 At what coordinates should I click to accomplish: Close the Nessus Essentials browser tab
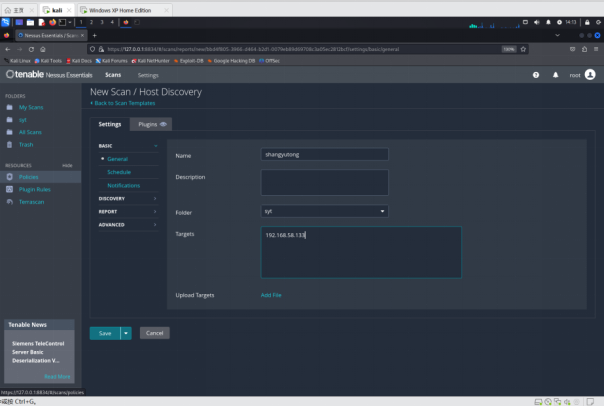tap(82, 36)
